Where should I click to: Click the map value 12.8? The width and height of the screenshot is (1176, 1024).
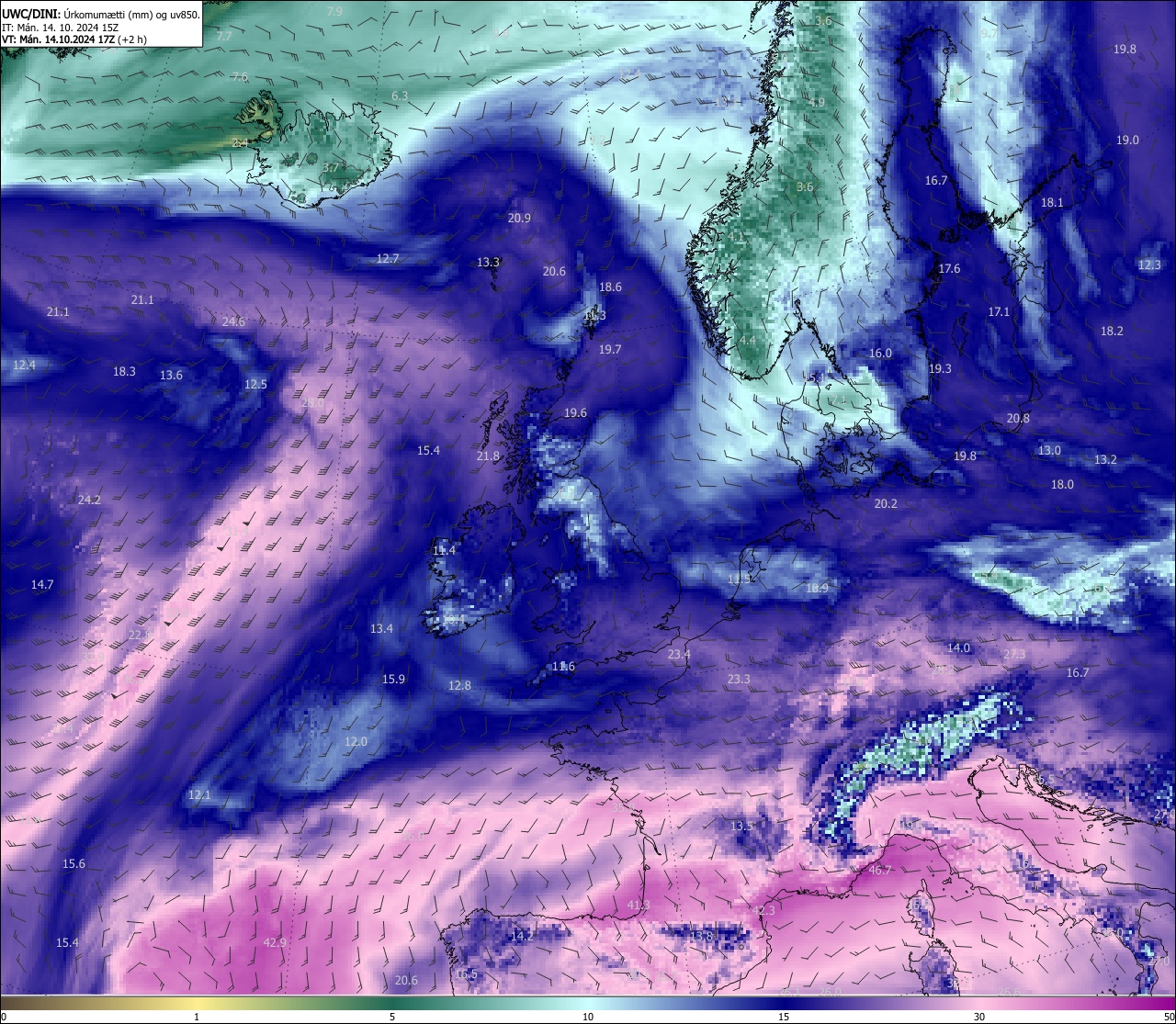(459, 685)
